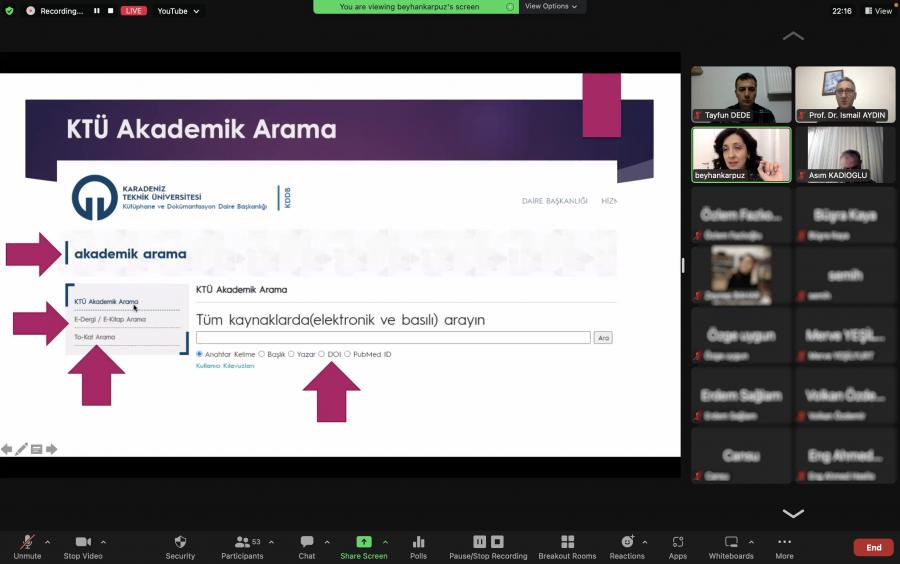Open the Security shield icon
Screen dimensions: 900x564
click(180, 542)
